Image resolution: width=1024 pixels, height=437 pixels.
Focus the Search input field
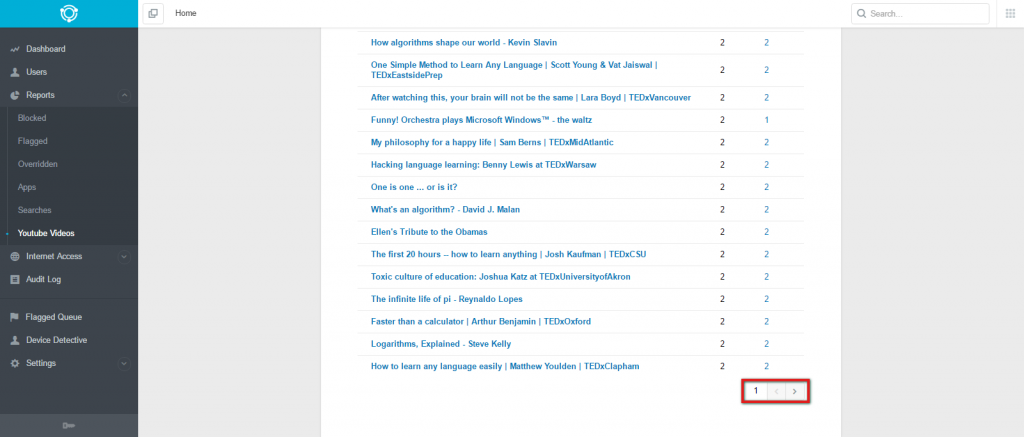coord(920,13)
